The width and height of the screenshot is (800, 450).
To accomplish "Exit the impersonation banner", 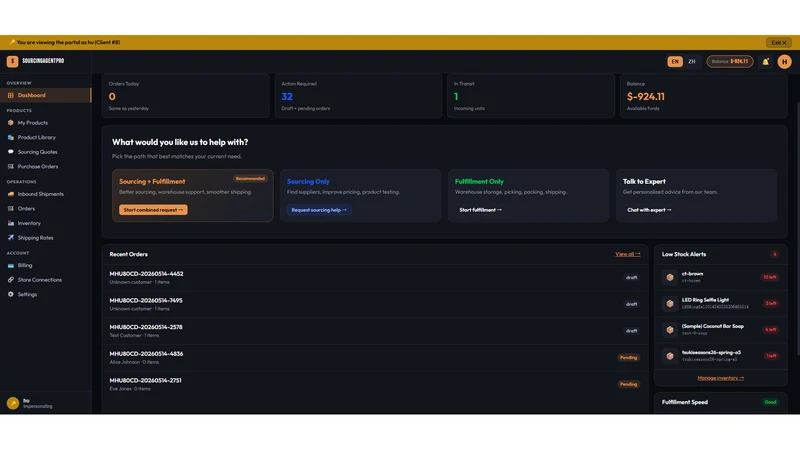I will click(x=779, y=42).
